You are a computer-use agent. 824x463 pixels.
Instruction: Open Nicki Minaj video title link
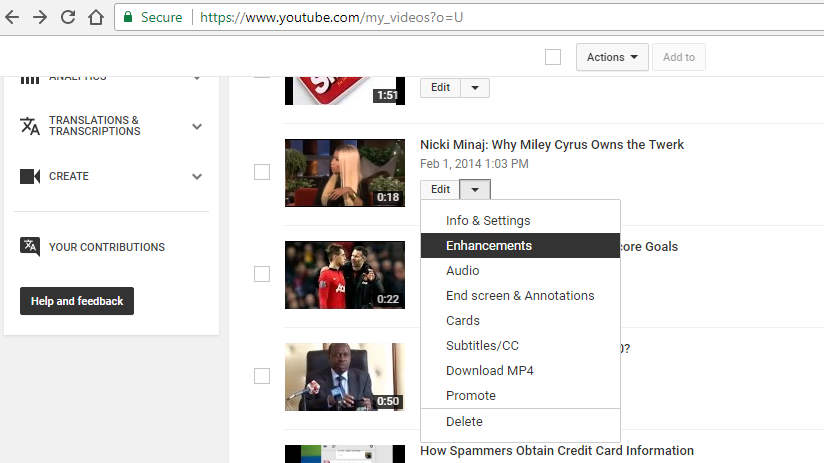[x=552, y=145]
